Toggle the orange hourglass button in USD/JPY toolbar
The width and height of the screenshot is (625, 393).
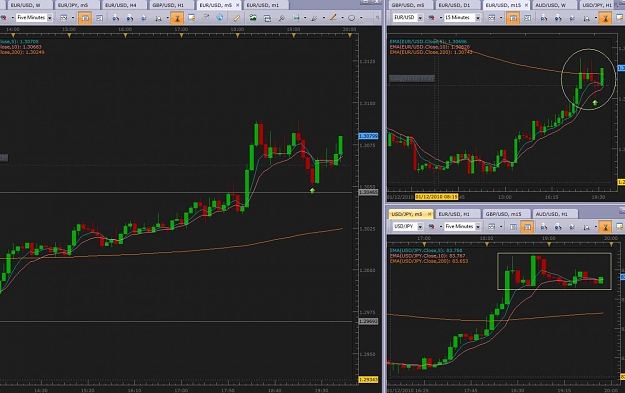[605, 226]
